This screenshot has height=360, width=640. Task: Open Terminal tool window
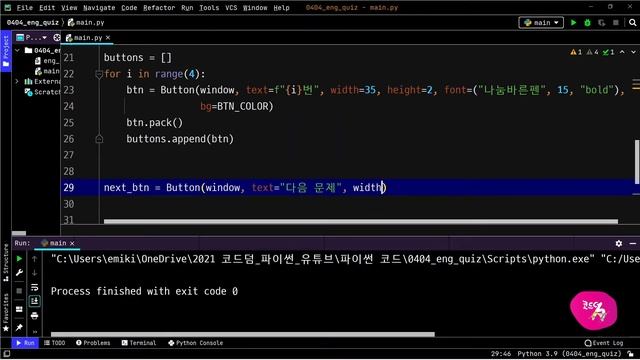coord(139,343)
